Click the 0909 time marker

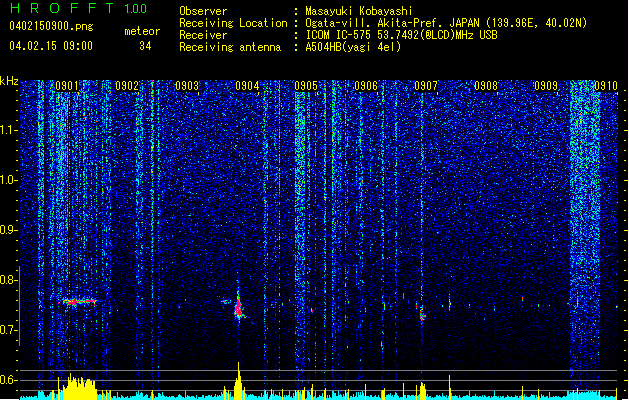coord(546,86)
